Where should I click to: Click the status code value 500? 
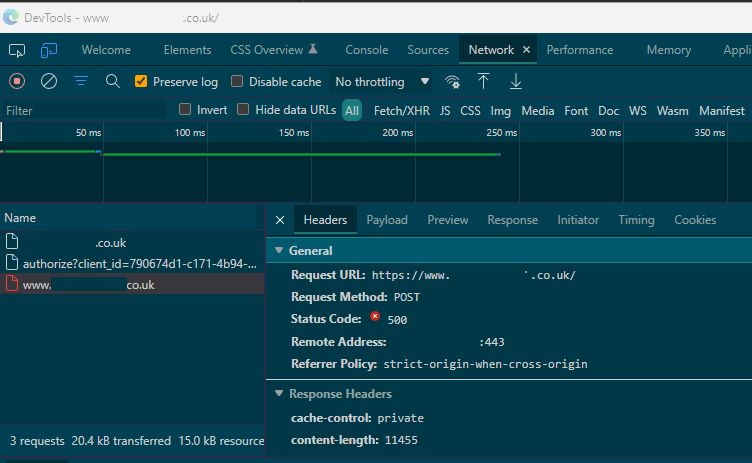(397, 320)
